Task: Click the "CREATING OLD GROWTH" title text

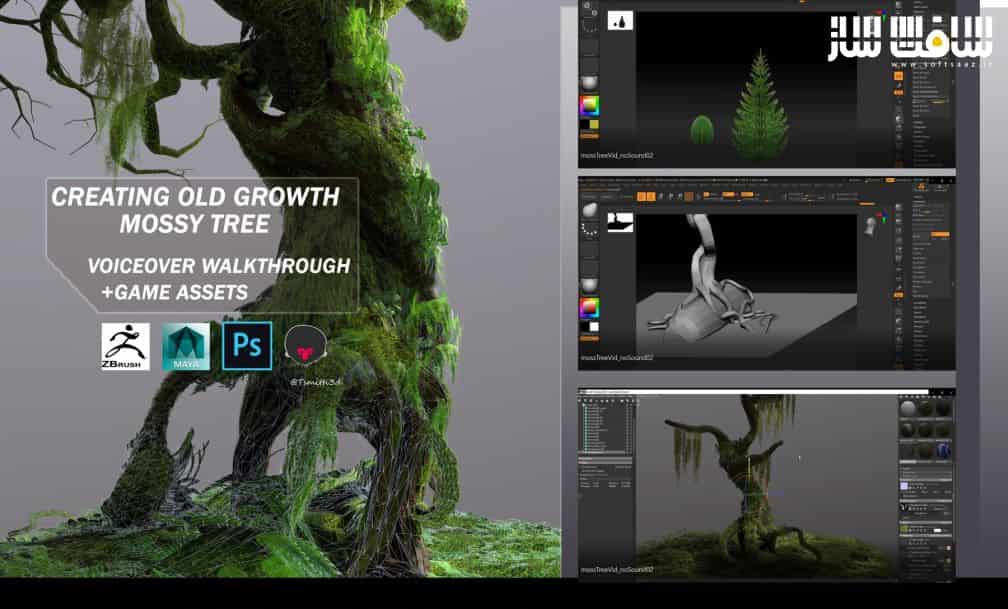Action: (195, 197)
